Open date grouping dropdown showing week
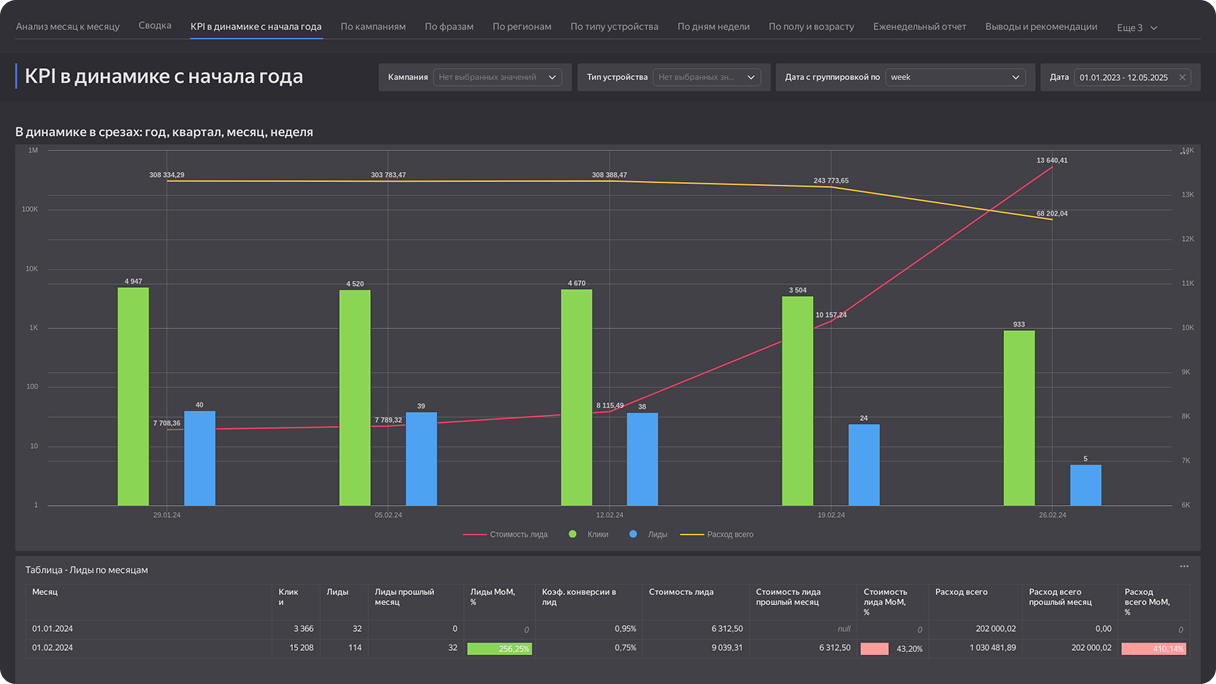Screen dimensions: 1216x684 click(x=955, y=77)
